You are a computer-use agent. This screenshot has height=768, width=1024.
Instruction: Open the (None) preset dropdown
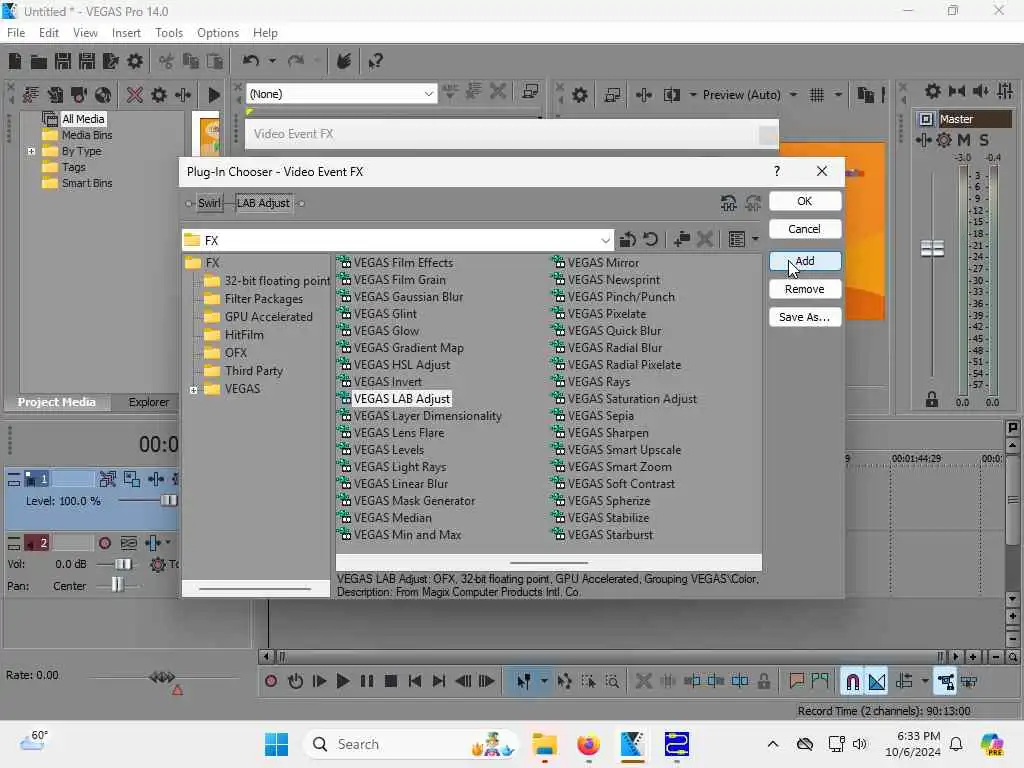pos(428,94)
